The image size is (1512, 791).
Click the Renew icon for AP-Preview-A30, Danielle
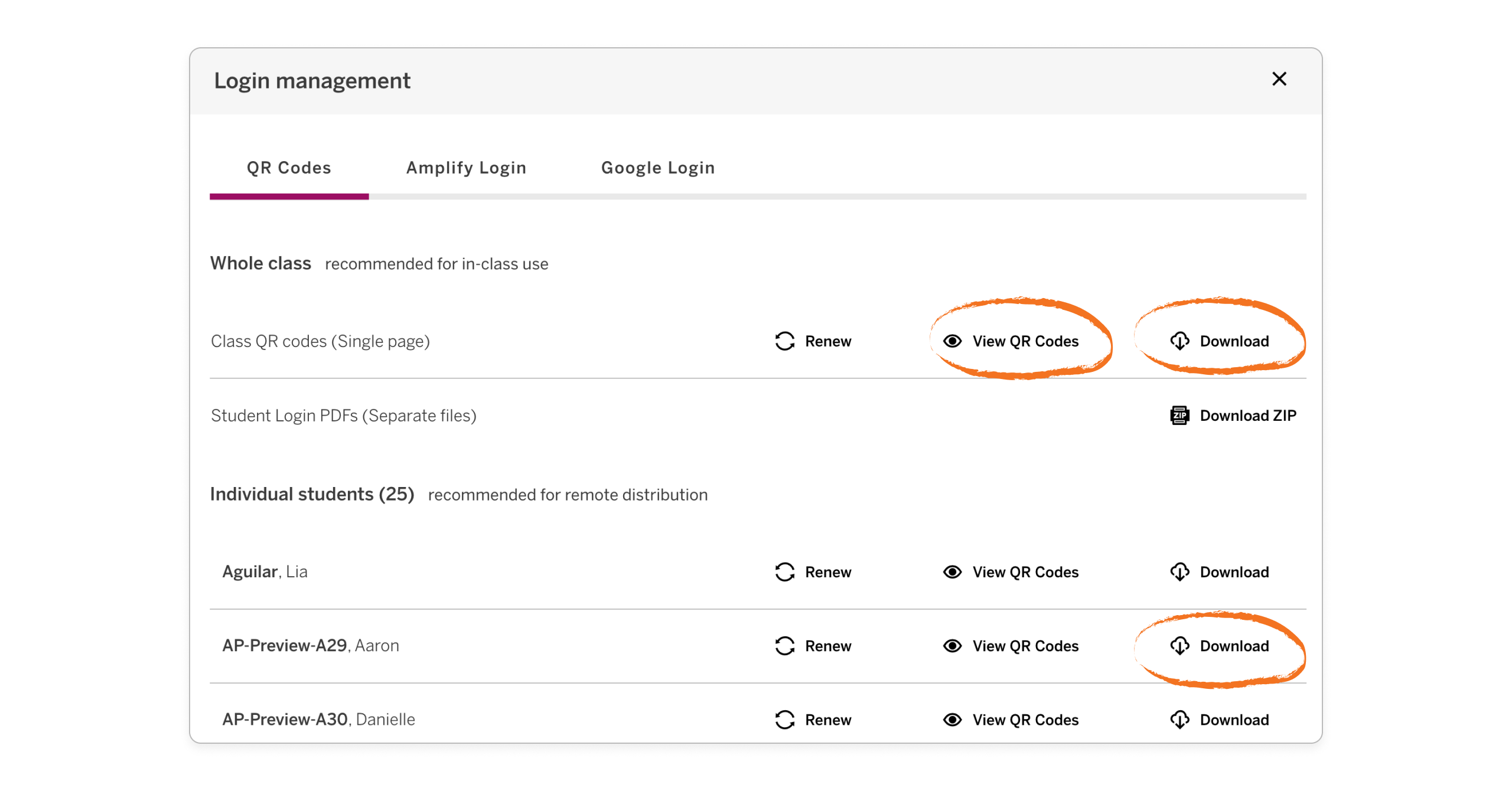[x=785, y=720]
